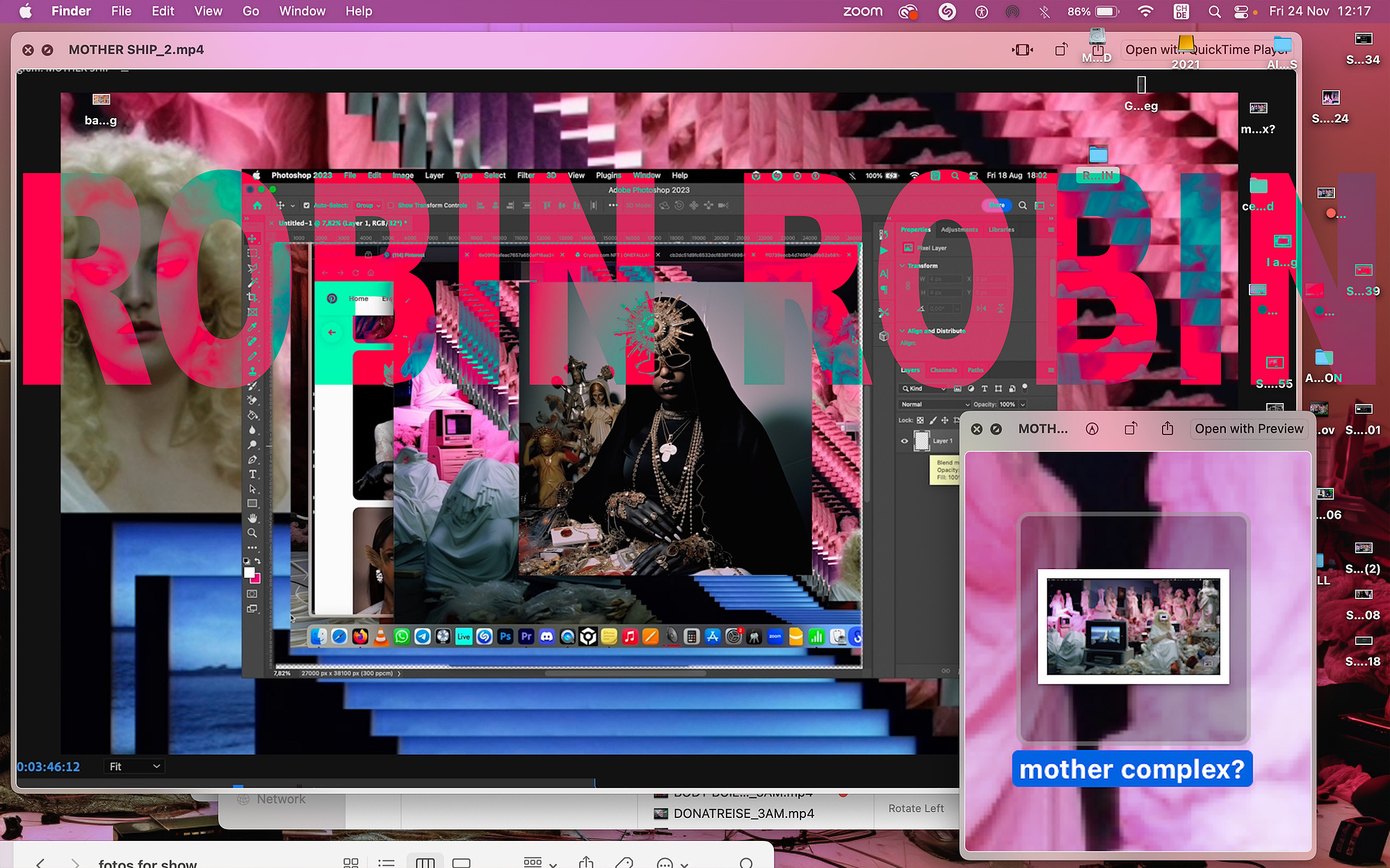Share from the small MOTH... preview window
The height and width of the screenshot is (868, 1390).
(x=1167, y=429)
